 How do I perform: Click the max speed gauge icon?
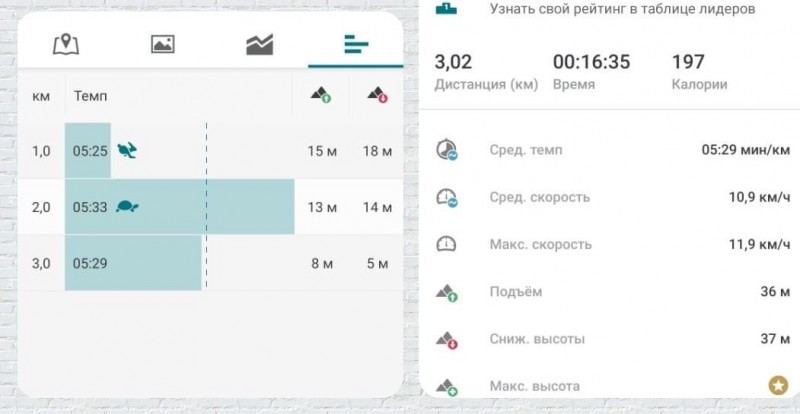[x=446, y=244]
